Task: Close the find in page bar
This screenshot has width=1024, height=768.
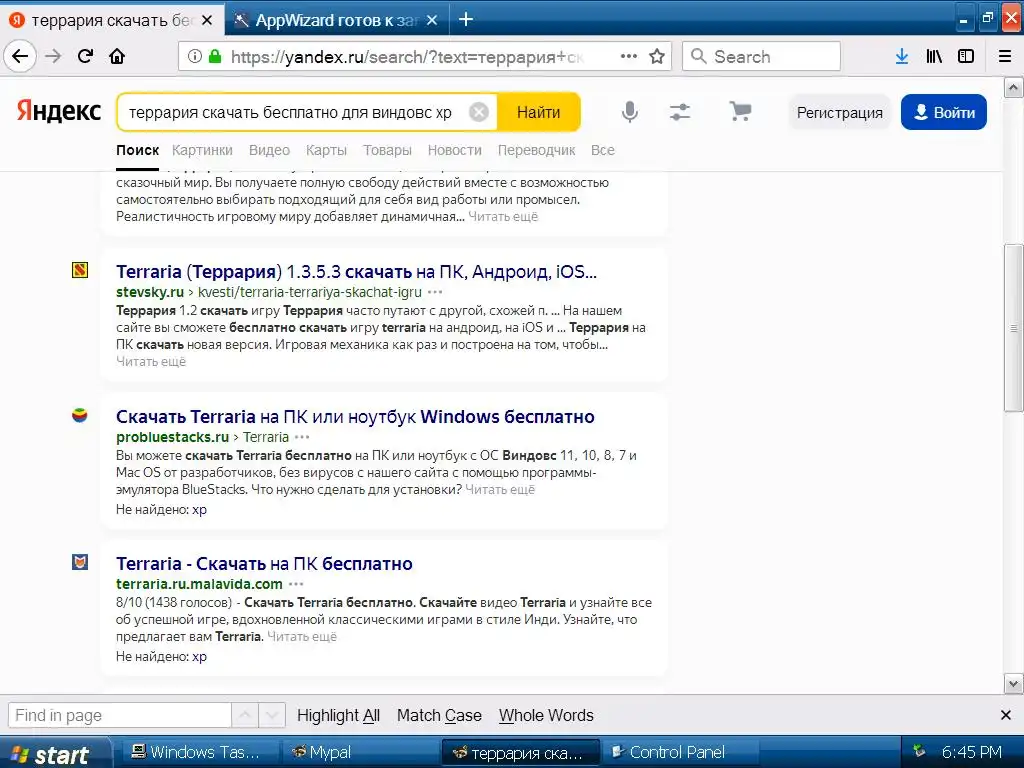Action: 1006,715
